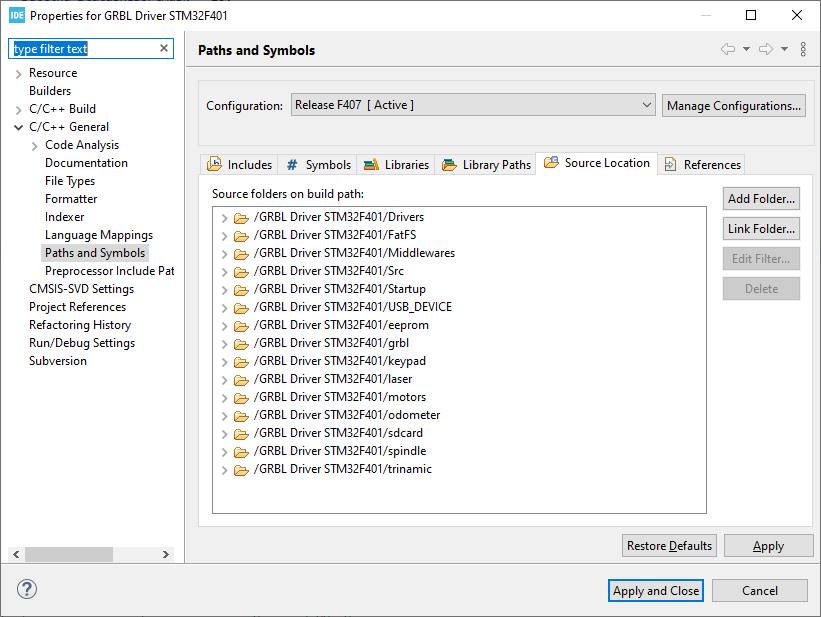The height and width of the screenshot is (617, 821).
Task: Open the help question mark icon
Action: [x=27, y=589]
